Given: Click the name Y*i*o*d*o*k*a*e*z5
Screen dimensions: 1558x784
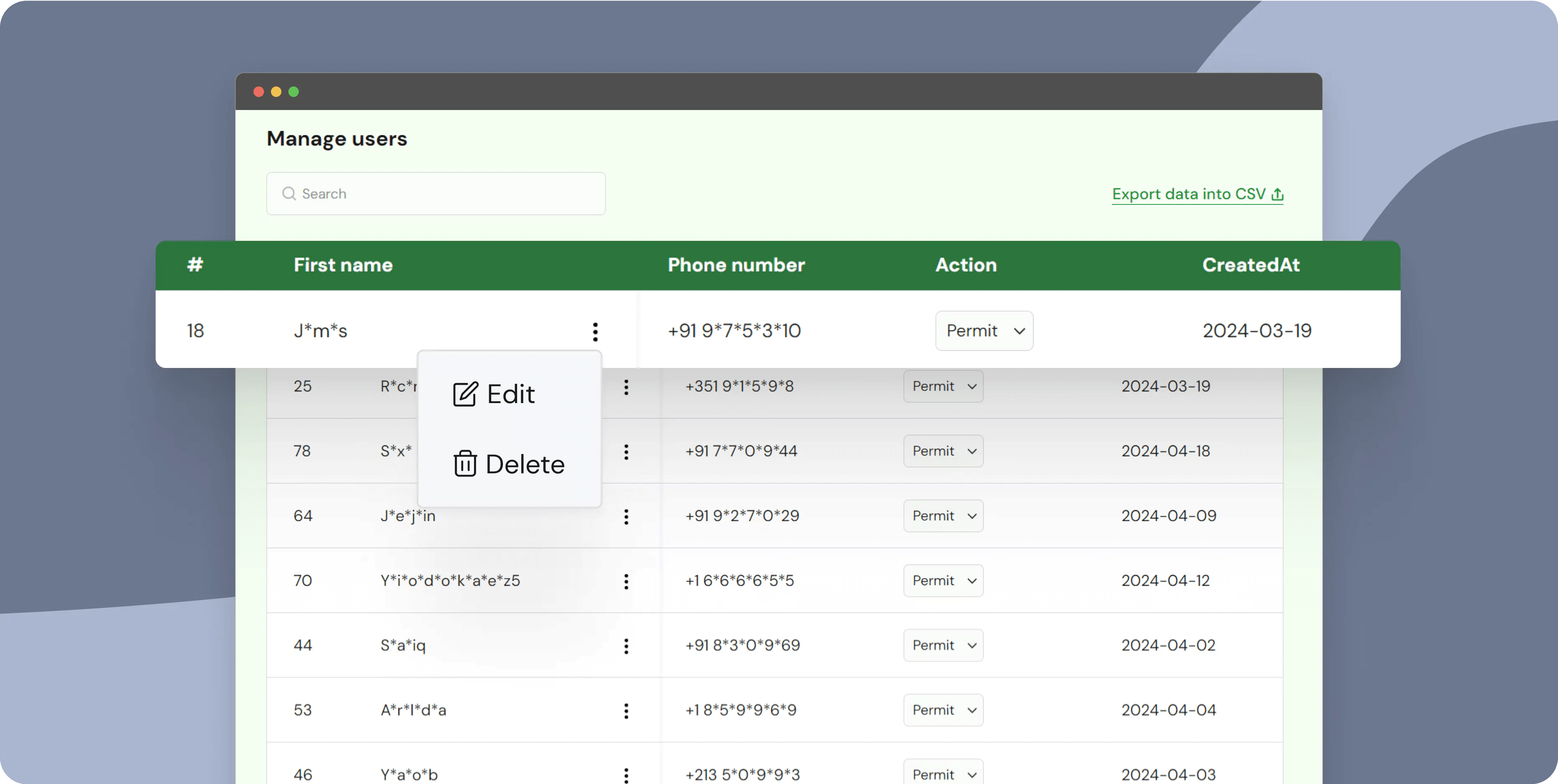Looking at the screenshot, I should pyautogui.click(x=450, y=580).
